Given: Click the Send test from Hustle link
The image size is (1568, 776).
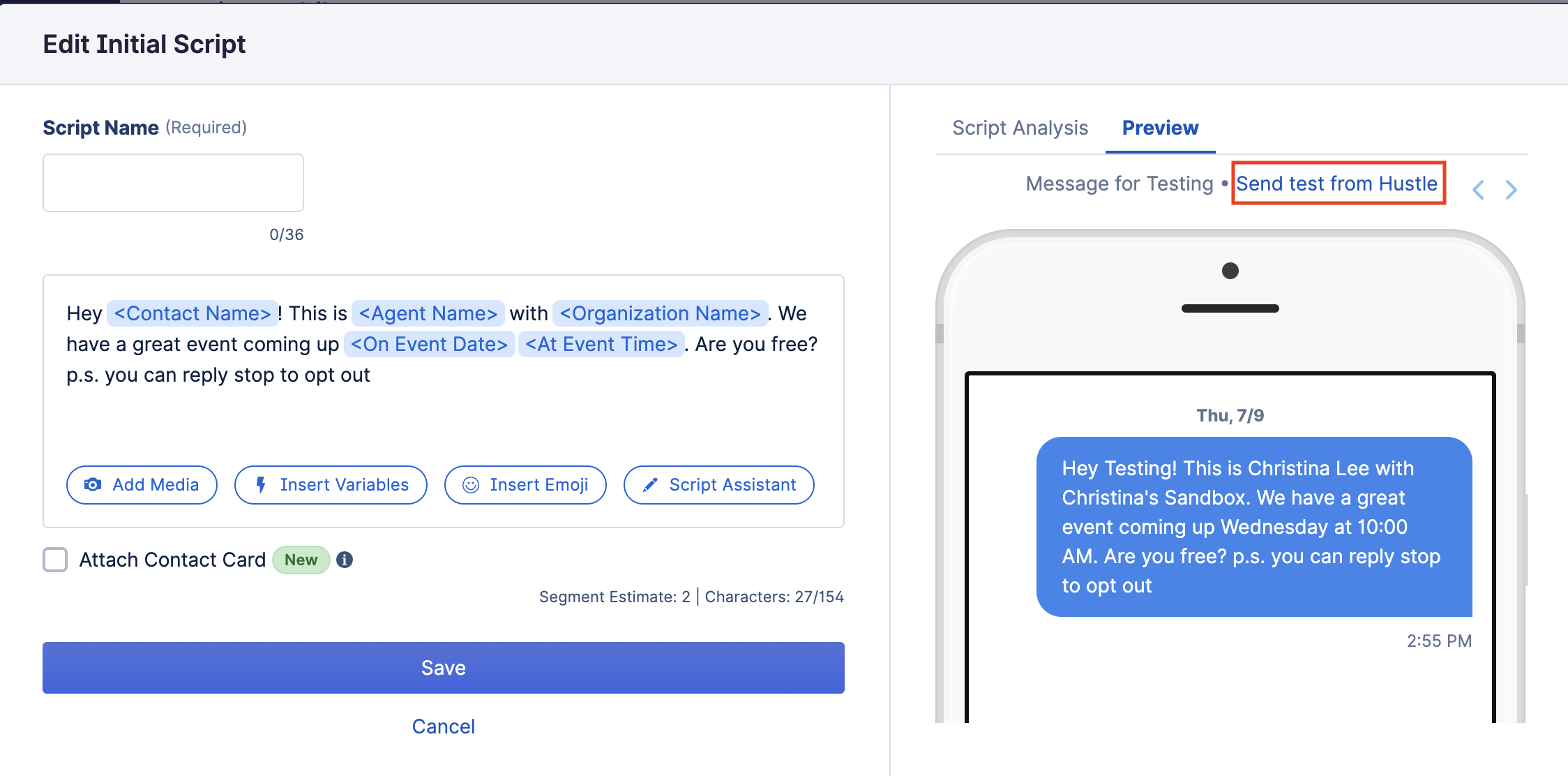Looking at the screenshot, I should (x=1336, y=184).
